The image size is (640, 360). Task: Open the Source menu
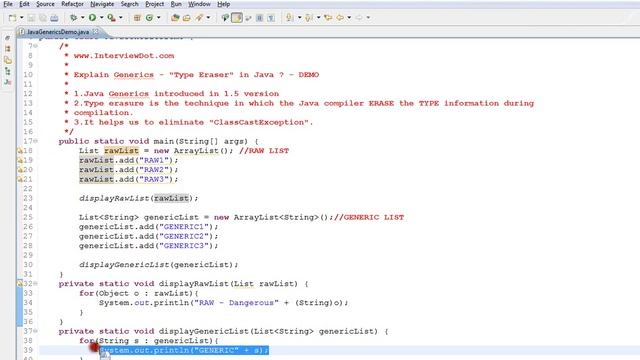(45, 4)
